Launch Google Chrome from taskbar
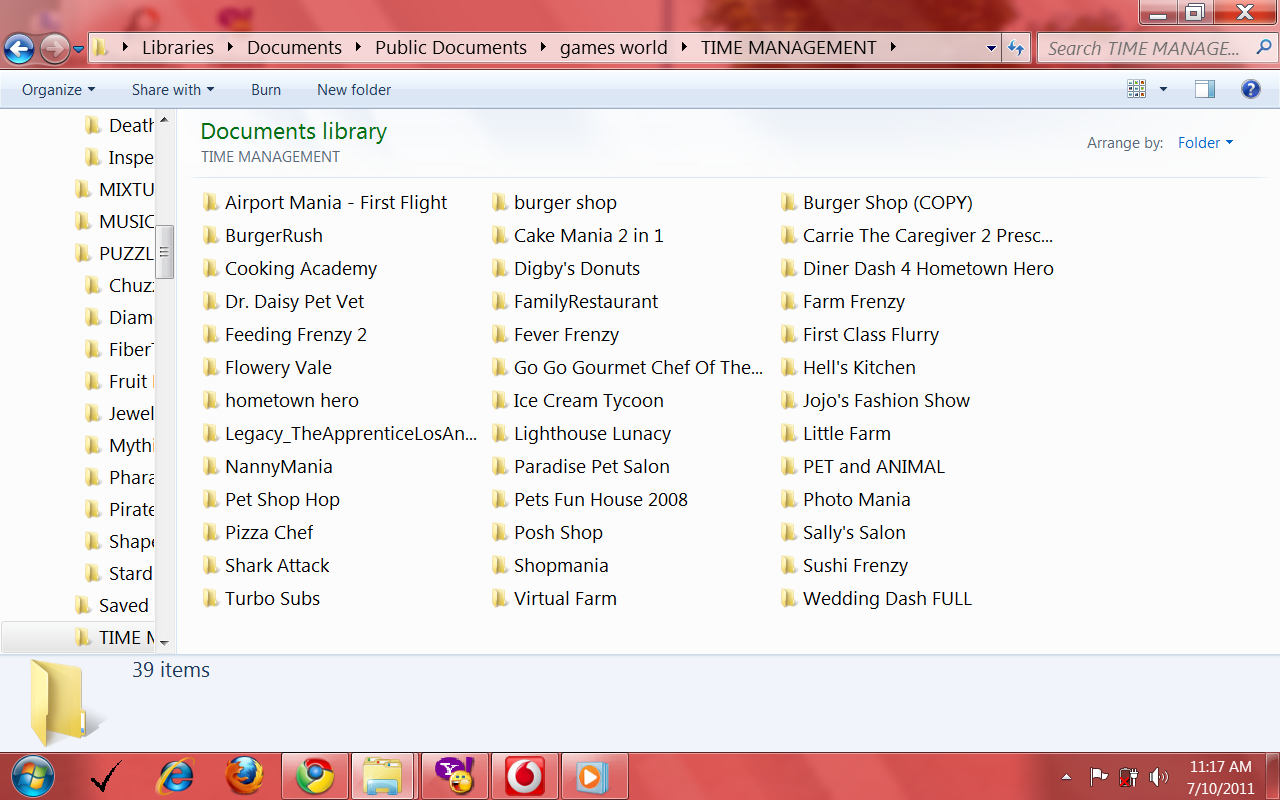1280x800 pixels. tap(314, 776)
